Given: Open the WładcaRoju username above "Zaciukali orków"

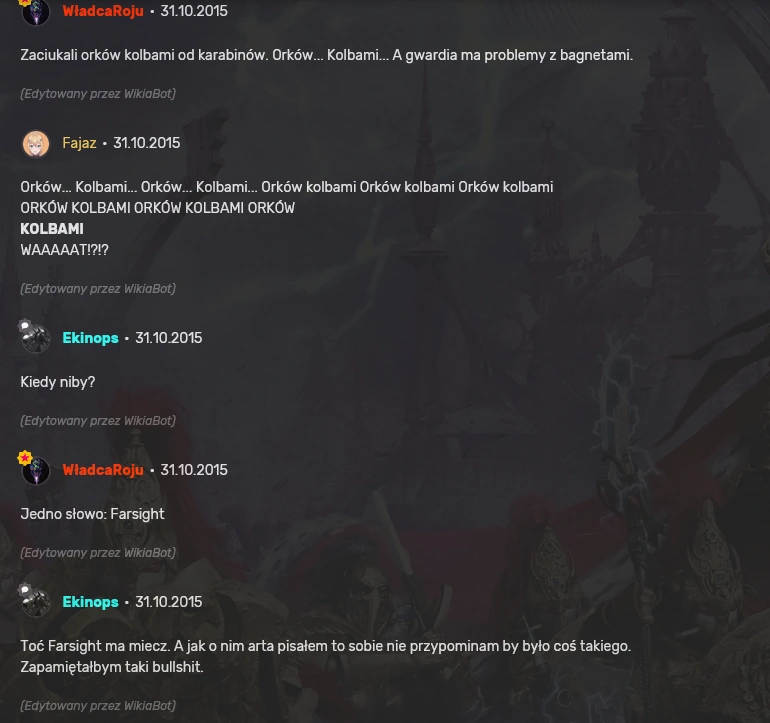Looking at the screenshot, I should tap(103, 11).
